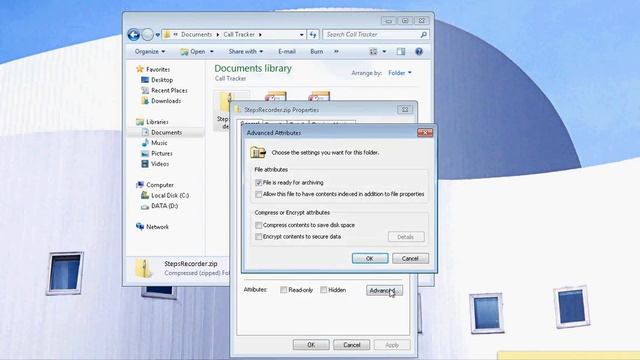Click OK in StepsRecorder.zip Properties
640x360 pixels.
tap(311, 345)
